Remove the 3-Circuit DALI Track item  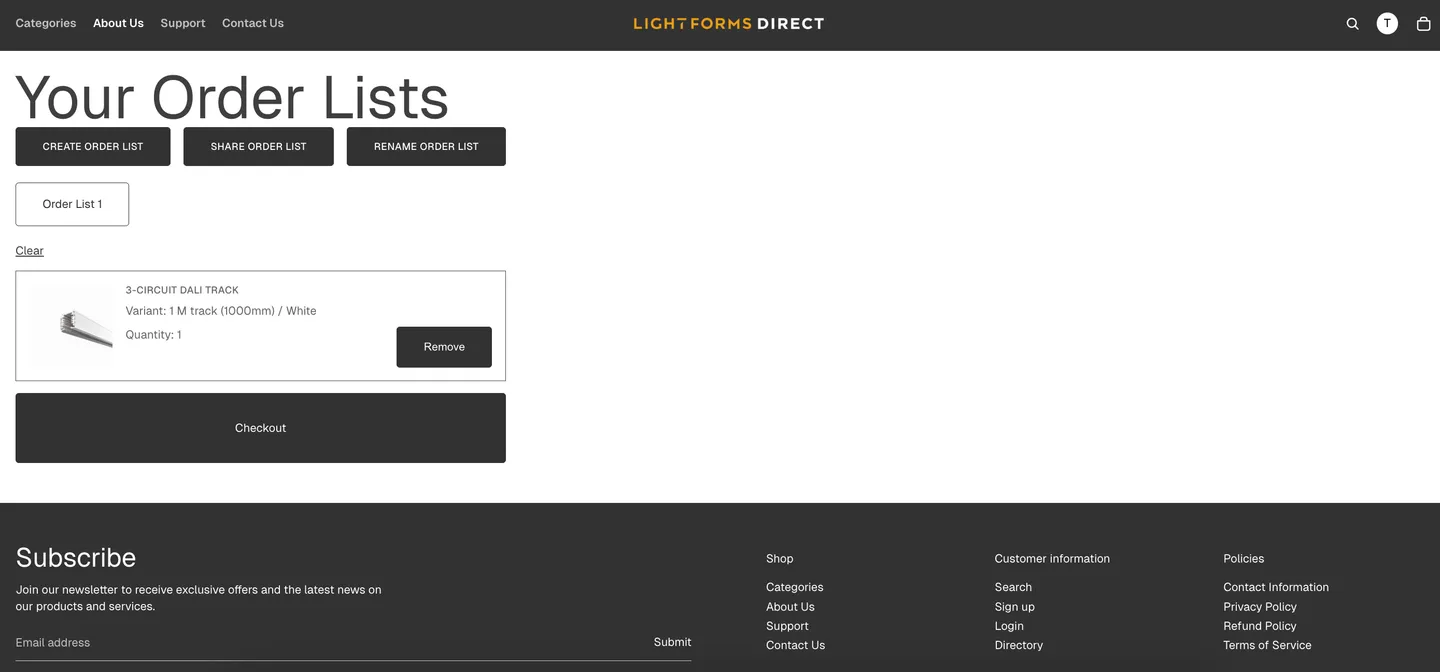(x=444, y=347)
